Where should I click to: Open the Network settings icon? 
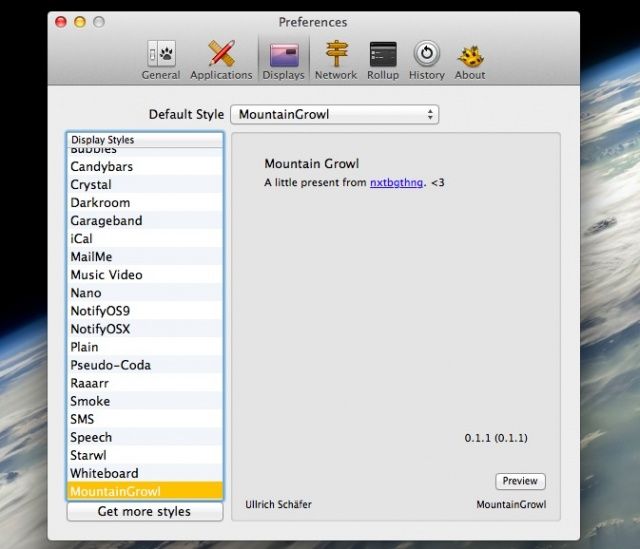336,59
